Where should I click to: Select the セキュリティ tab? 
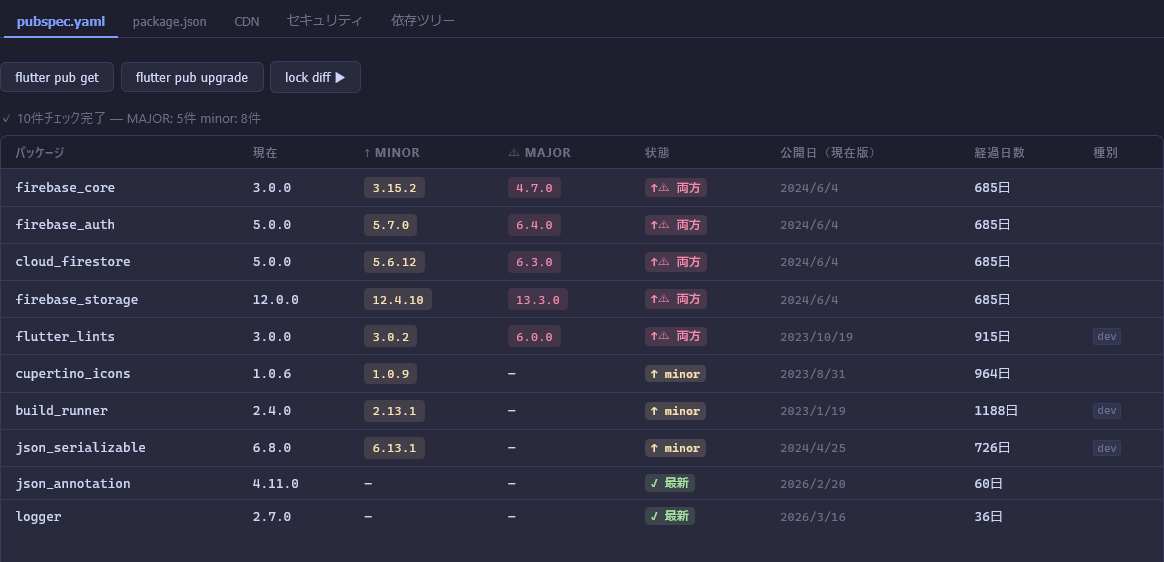coord(324,21)
